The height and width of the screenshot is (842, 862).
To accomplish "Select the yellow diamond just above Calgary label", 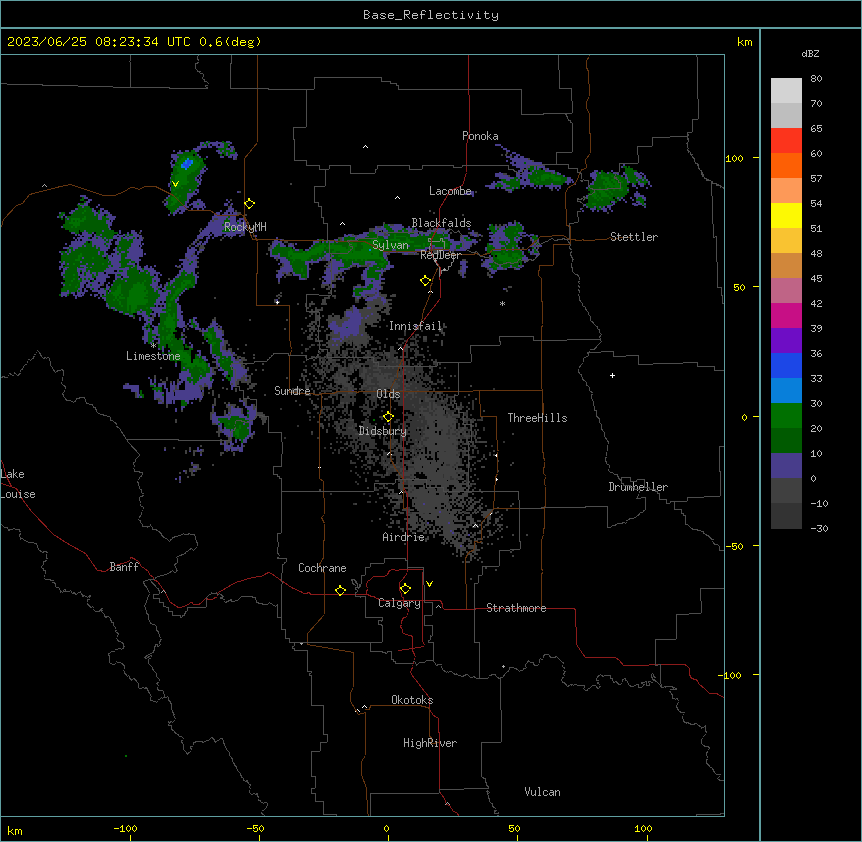I will tap(405, 589).
